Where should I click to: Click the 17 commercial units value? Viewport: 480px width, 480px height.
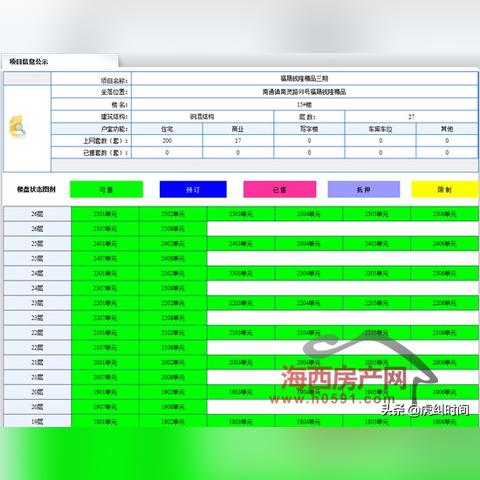tap(238, 141)
